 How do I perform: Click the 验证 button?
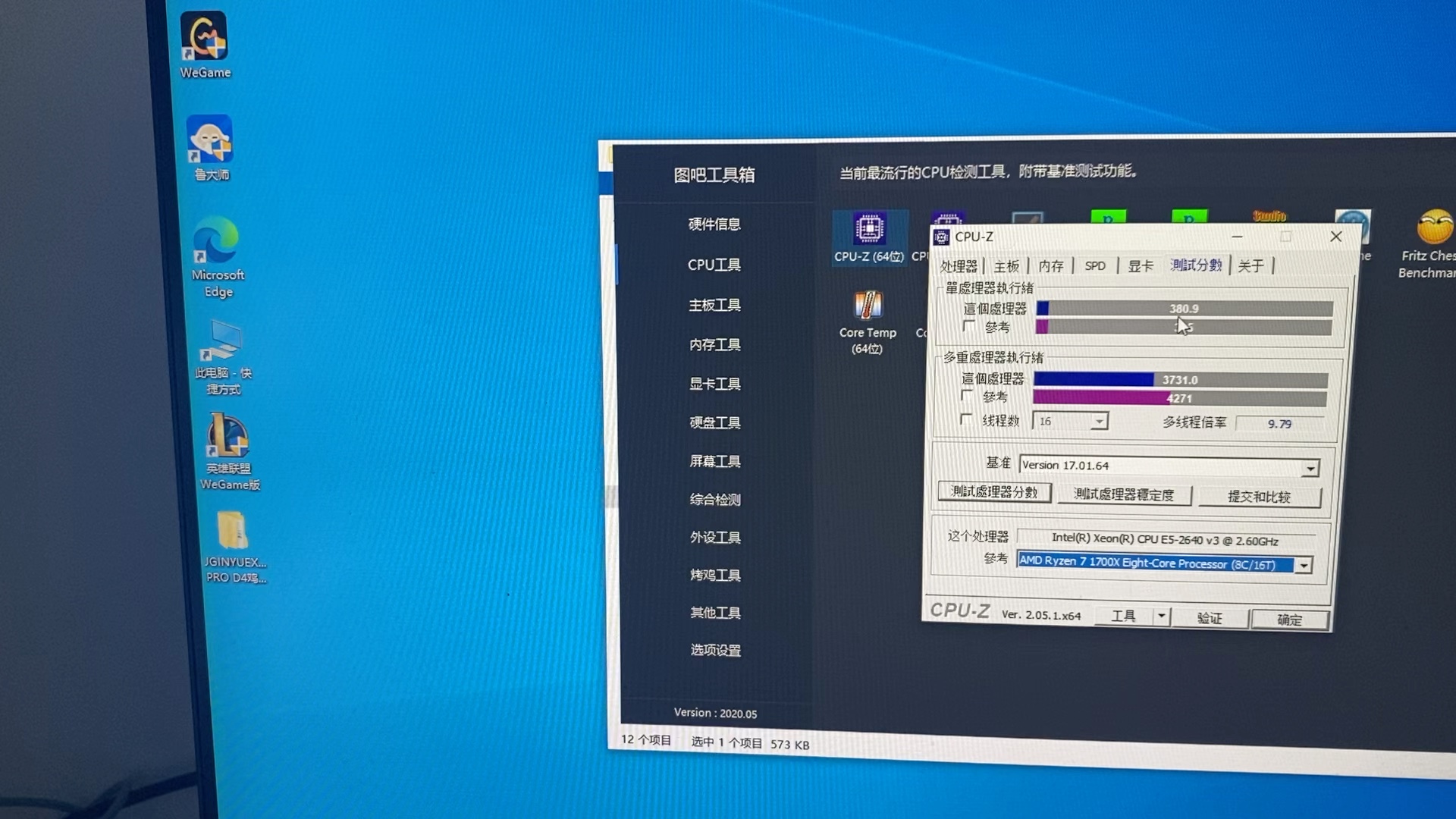click(x=1210, y=618)
